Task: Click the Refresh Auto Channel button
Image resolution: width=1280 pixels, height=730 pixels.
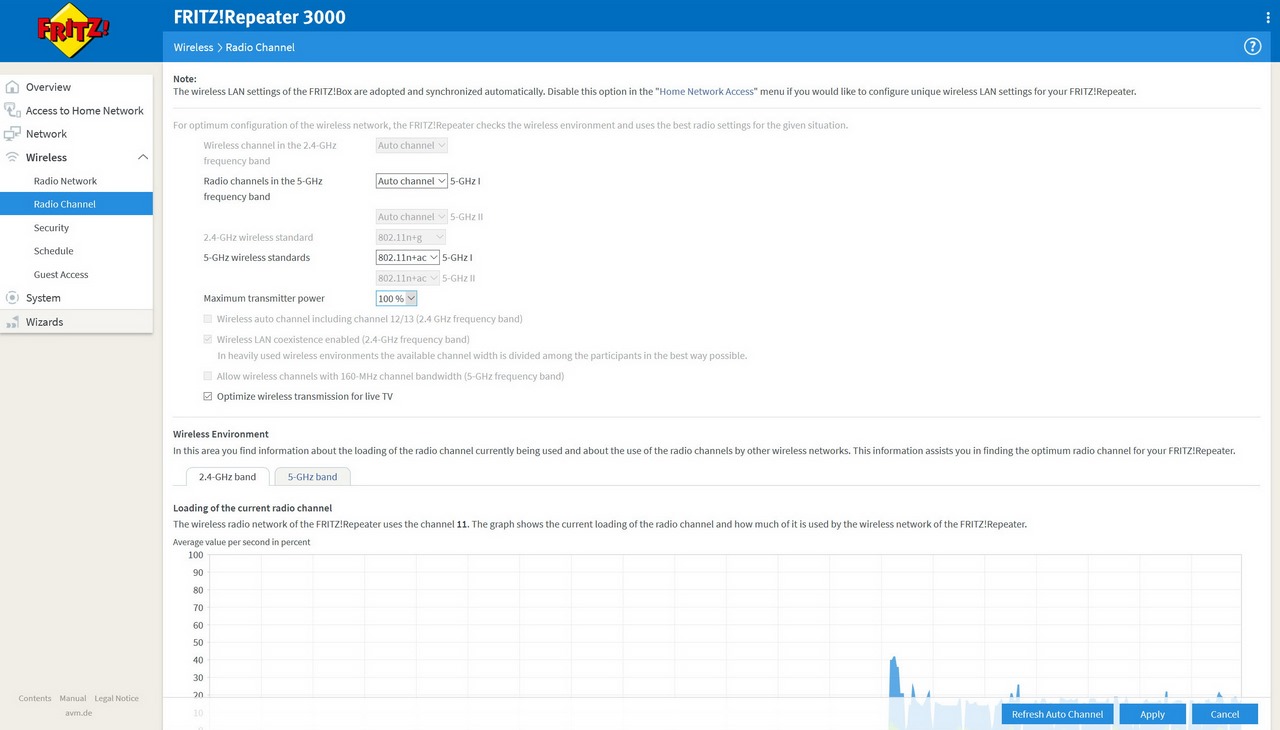Action: tap(1057, 714)
